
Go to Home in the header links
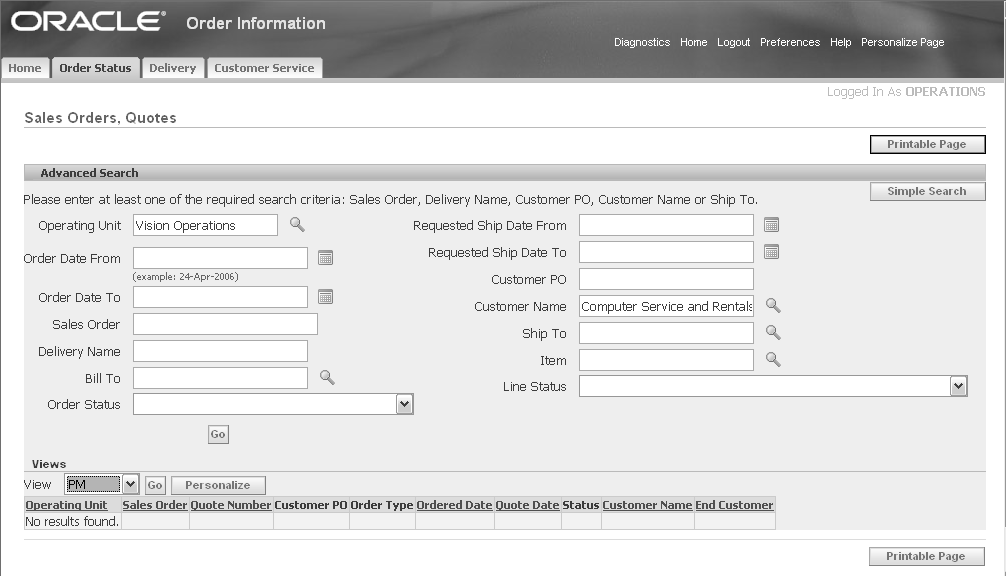point(694,42)
